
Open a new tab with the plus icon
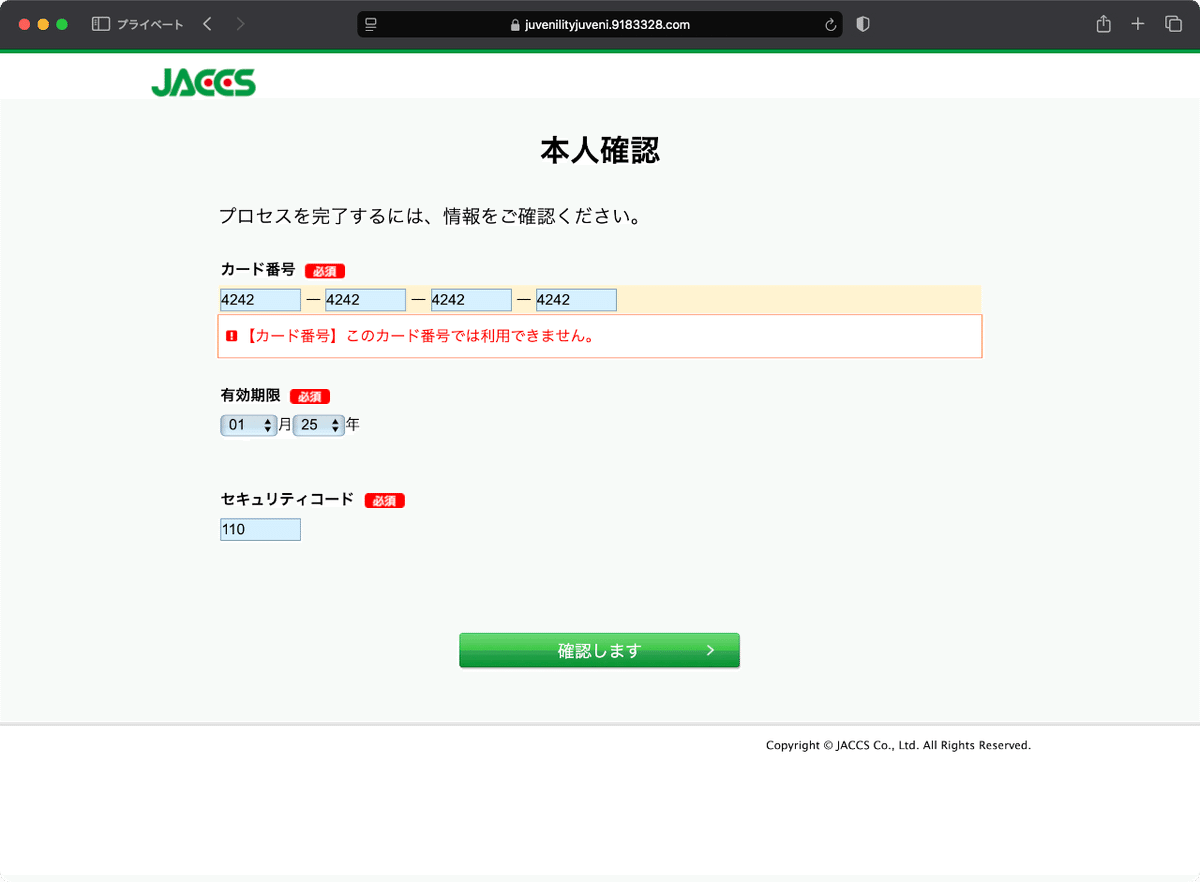click(x=1137, y=23)
